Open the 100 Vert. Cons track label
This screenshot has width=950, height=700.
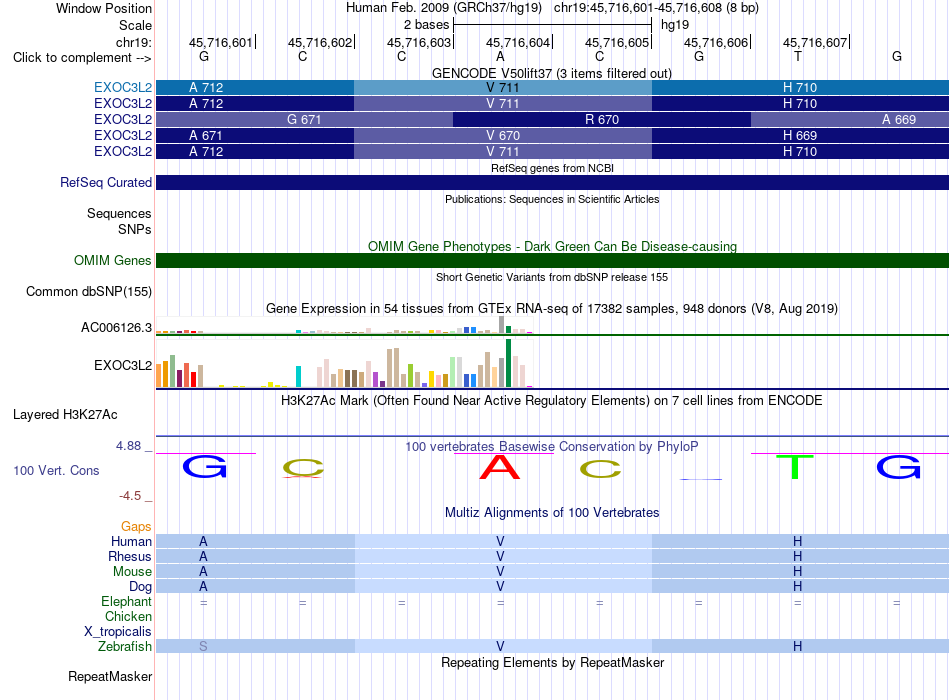(x=56, y=470)
